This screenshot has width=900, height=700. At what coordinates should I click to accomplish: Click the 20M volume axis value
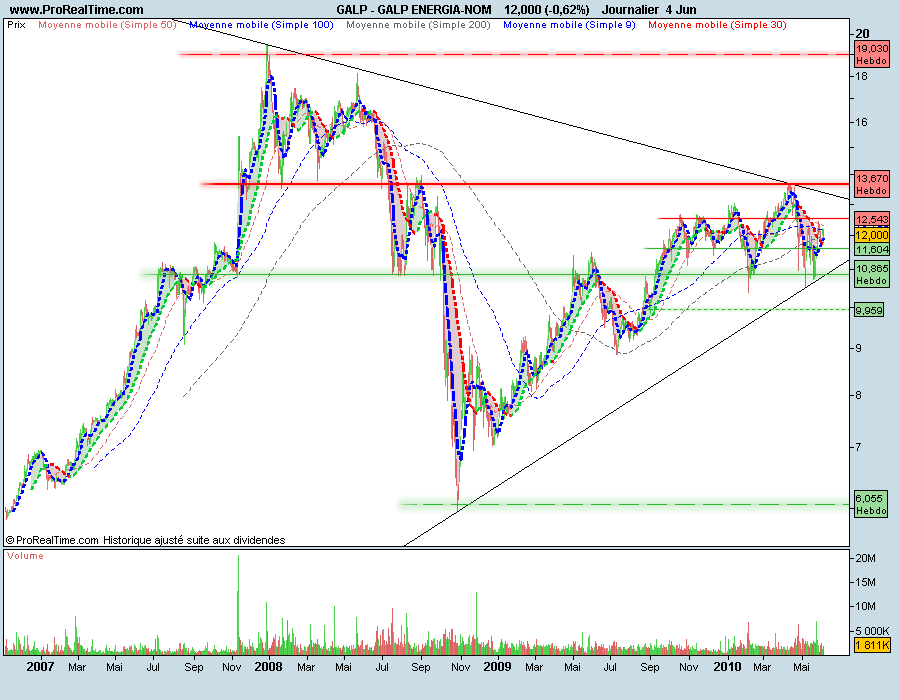click(865, 558)
